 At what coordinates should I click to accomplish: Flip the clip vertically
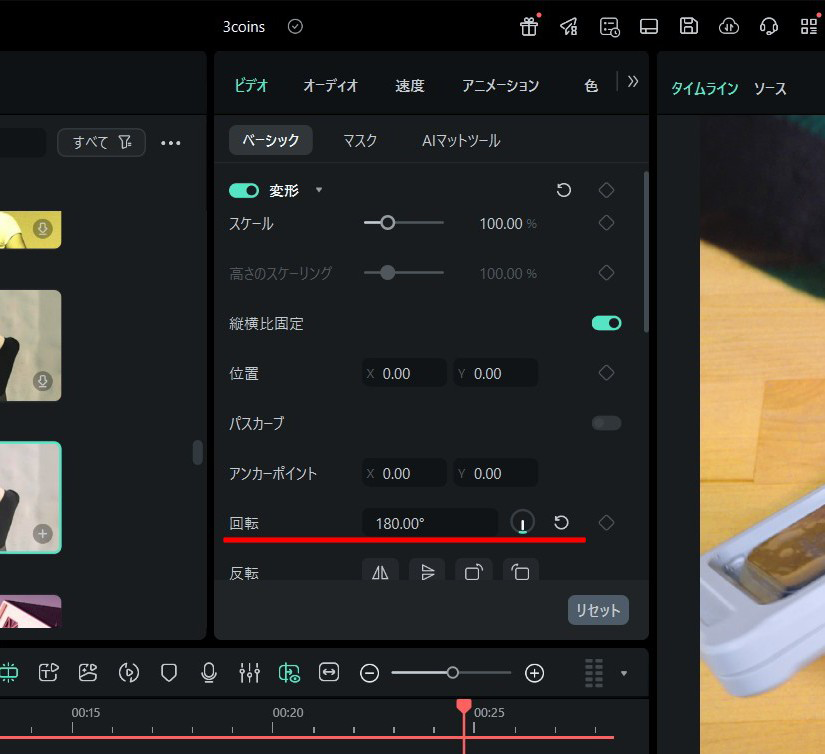[427, 572]
